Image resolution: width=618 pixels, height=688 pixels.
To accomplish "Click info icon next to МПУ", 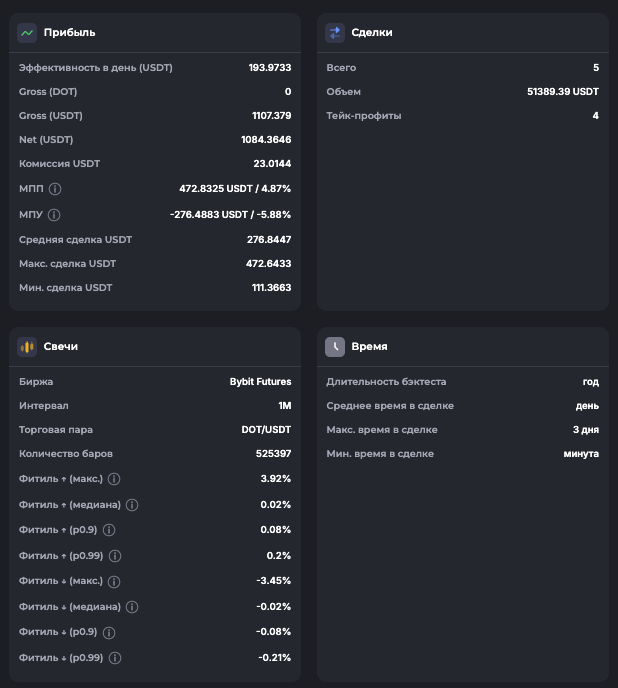I will pos(54,215).
